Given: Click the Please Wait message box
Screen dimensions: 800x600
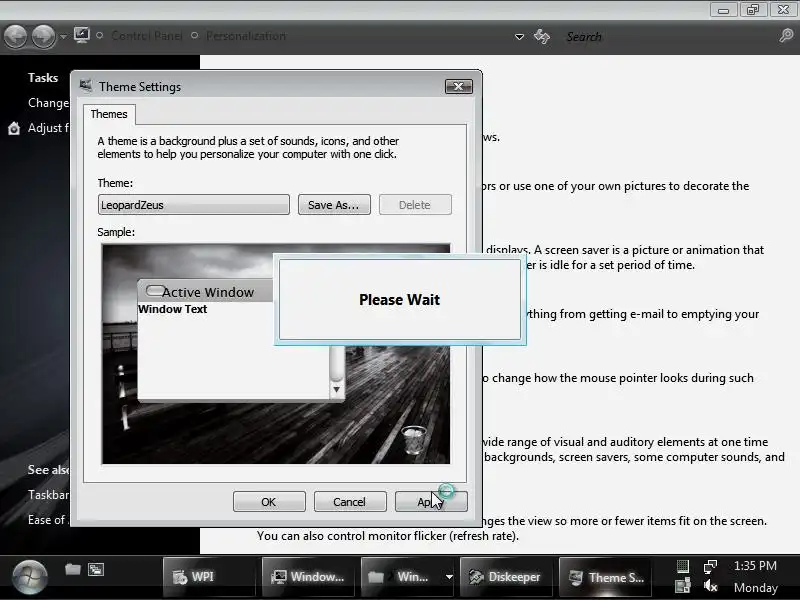Looking at the screenshot, I should [400, 299].
